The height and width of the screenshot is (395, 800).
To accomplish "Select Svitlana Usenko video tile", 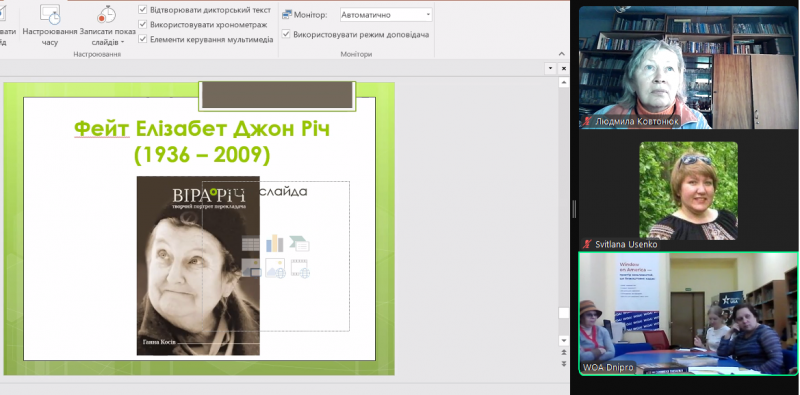I will click(688, 191).
